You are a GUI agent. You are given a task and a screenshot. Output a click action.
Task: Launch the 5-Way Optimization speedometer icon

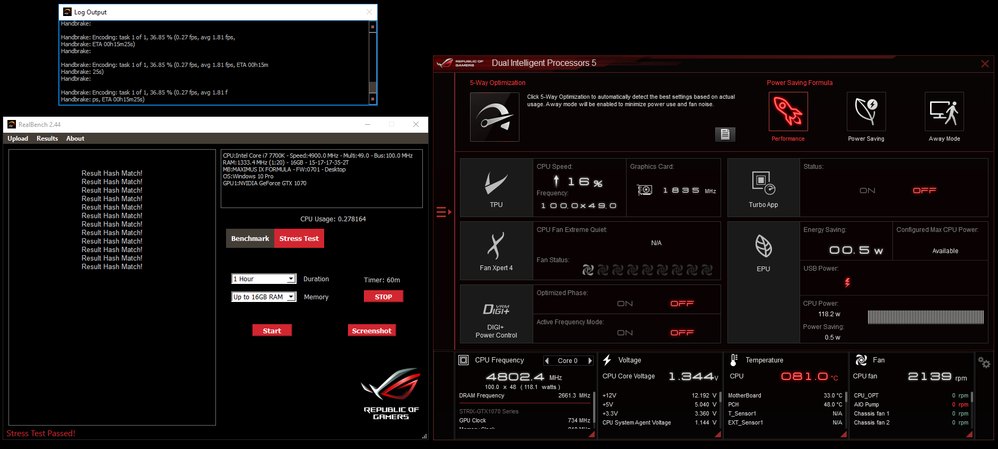pos(495,119)
